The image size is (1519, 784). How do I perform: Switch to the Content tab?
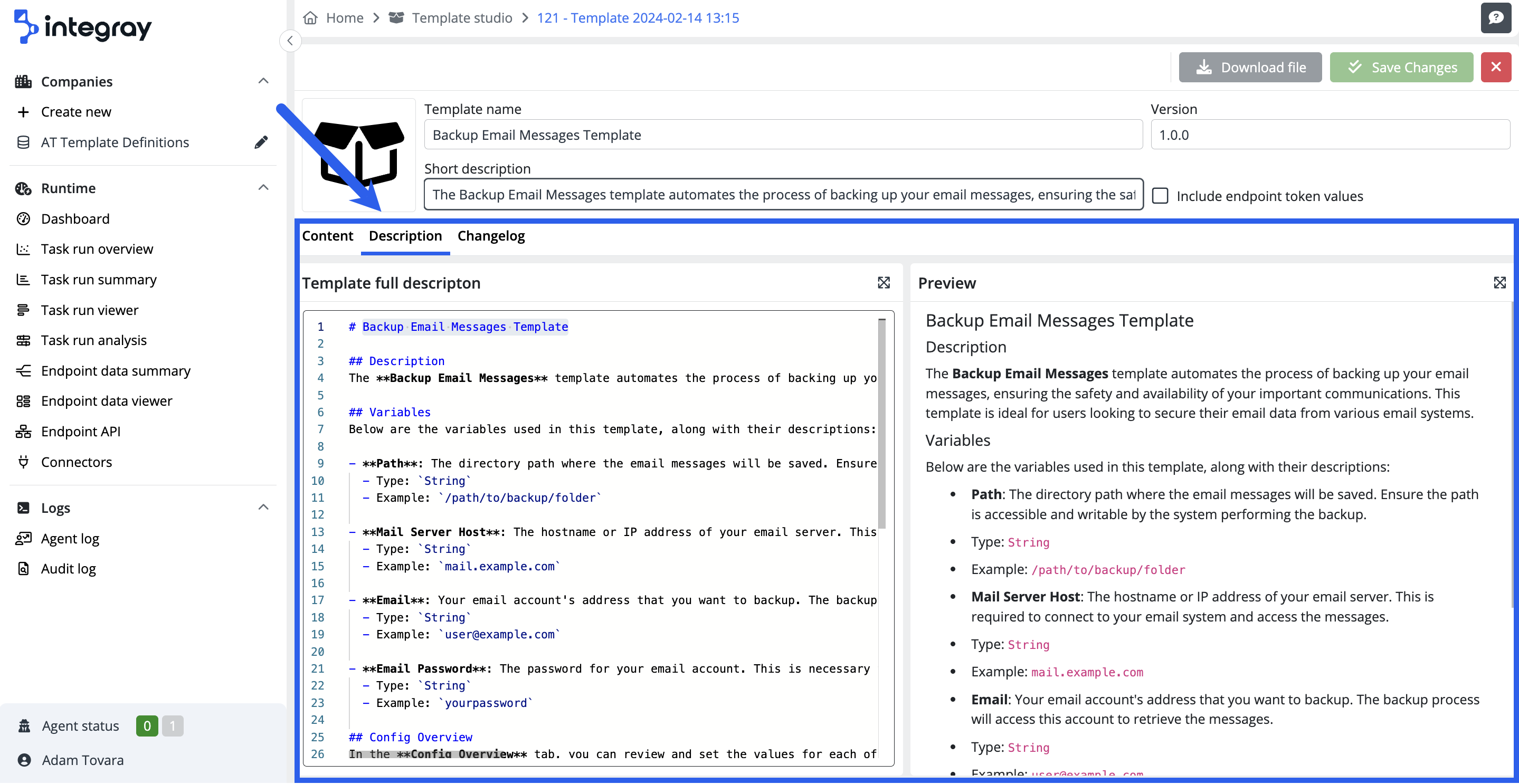pos(327,236)
